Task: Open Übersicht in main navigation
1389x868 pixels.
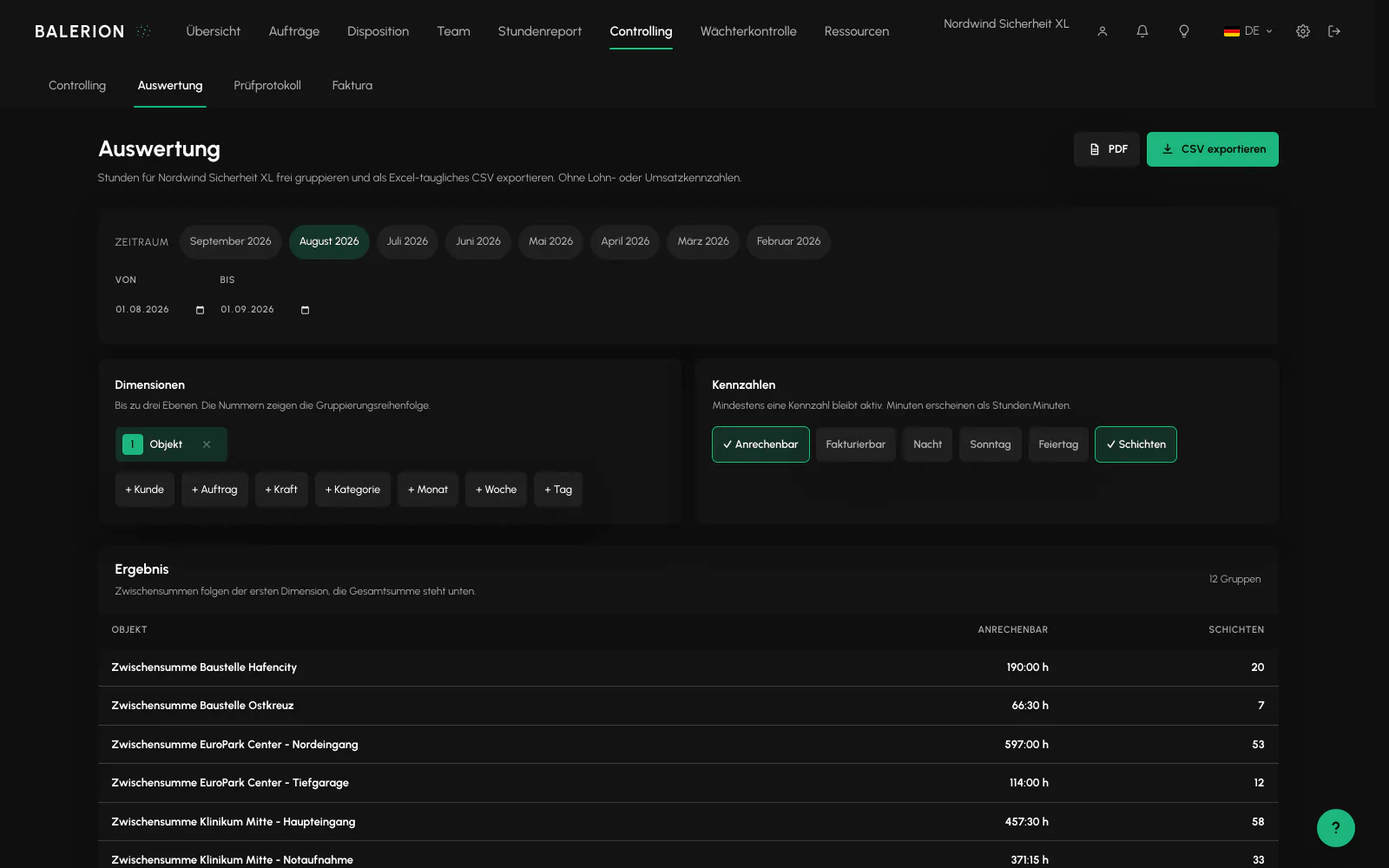Action: pyautogui.click(x=214, y=31)
